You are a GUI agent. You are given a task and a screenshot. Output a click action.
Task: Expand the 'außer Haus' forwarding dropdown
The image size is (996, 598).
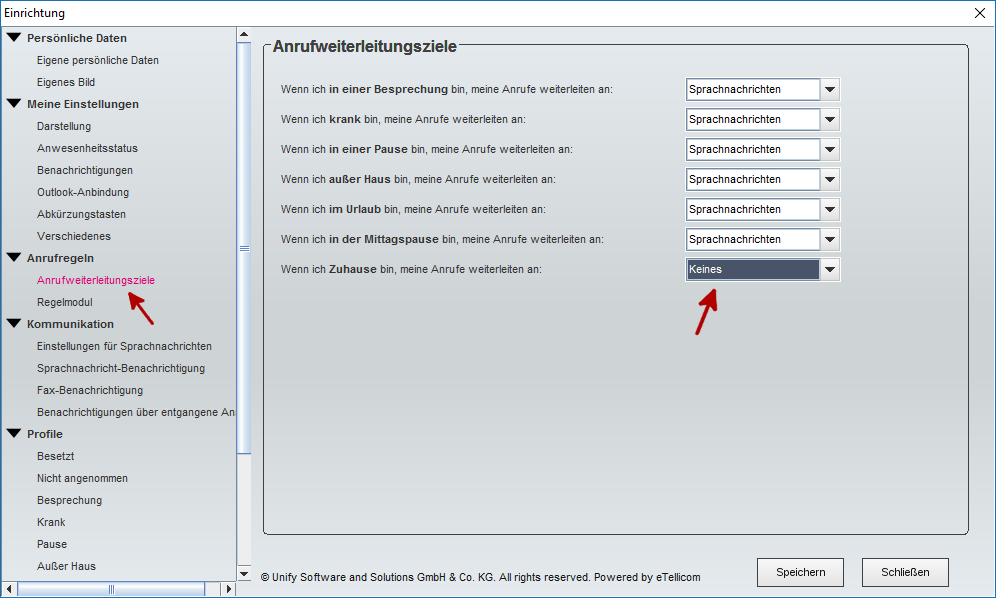pyautogui.click(x=829, y=179)
